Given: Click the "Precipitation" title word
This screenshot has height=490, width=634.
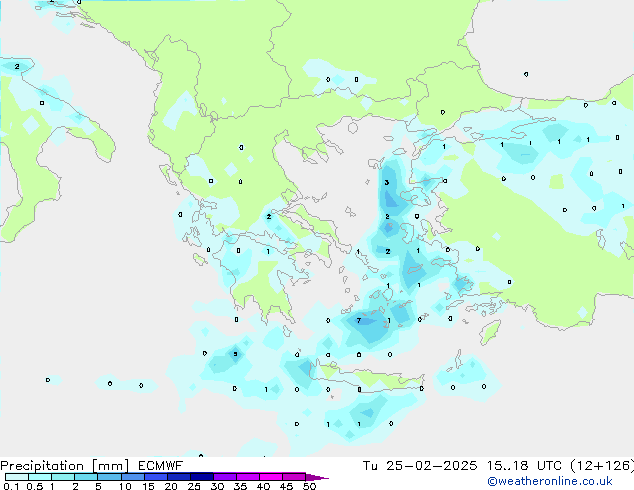Looking at the screenshot, I should (x=42, y=466).
